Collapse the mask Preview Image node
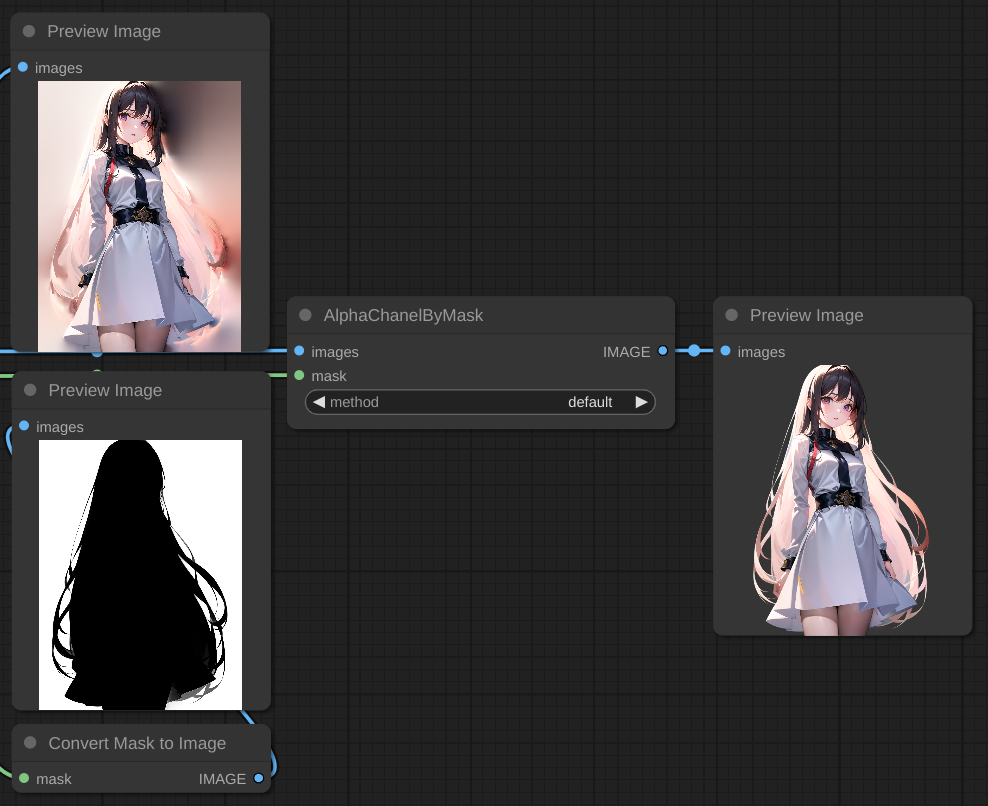The width and height of the screenshot is (988, 806). [x=30, y=390]
